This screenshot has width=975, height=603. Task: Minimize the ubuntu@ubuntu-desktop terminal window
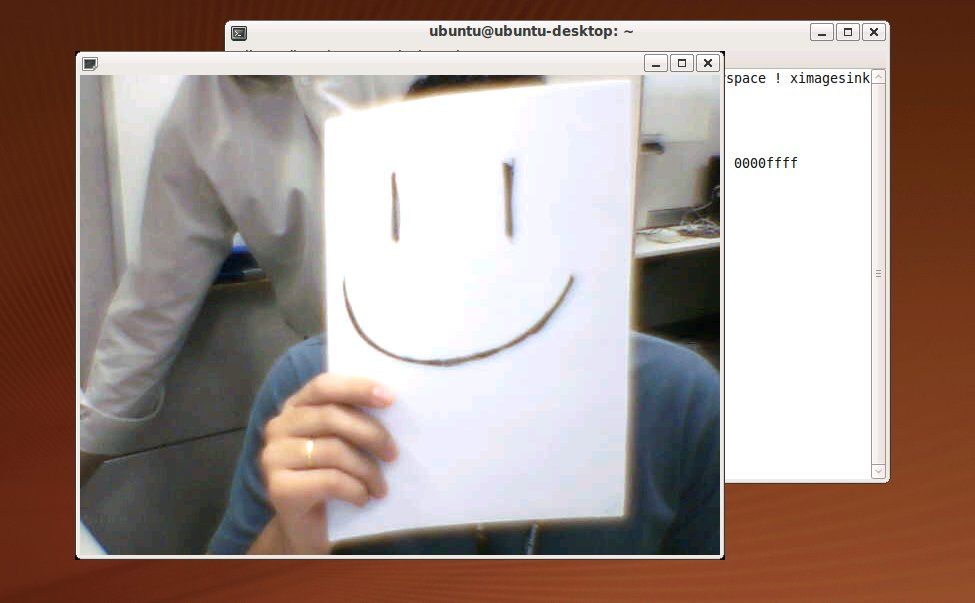pyautogui.click(x=821, y=32)
